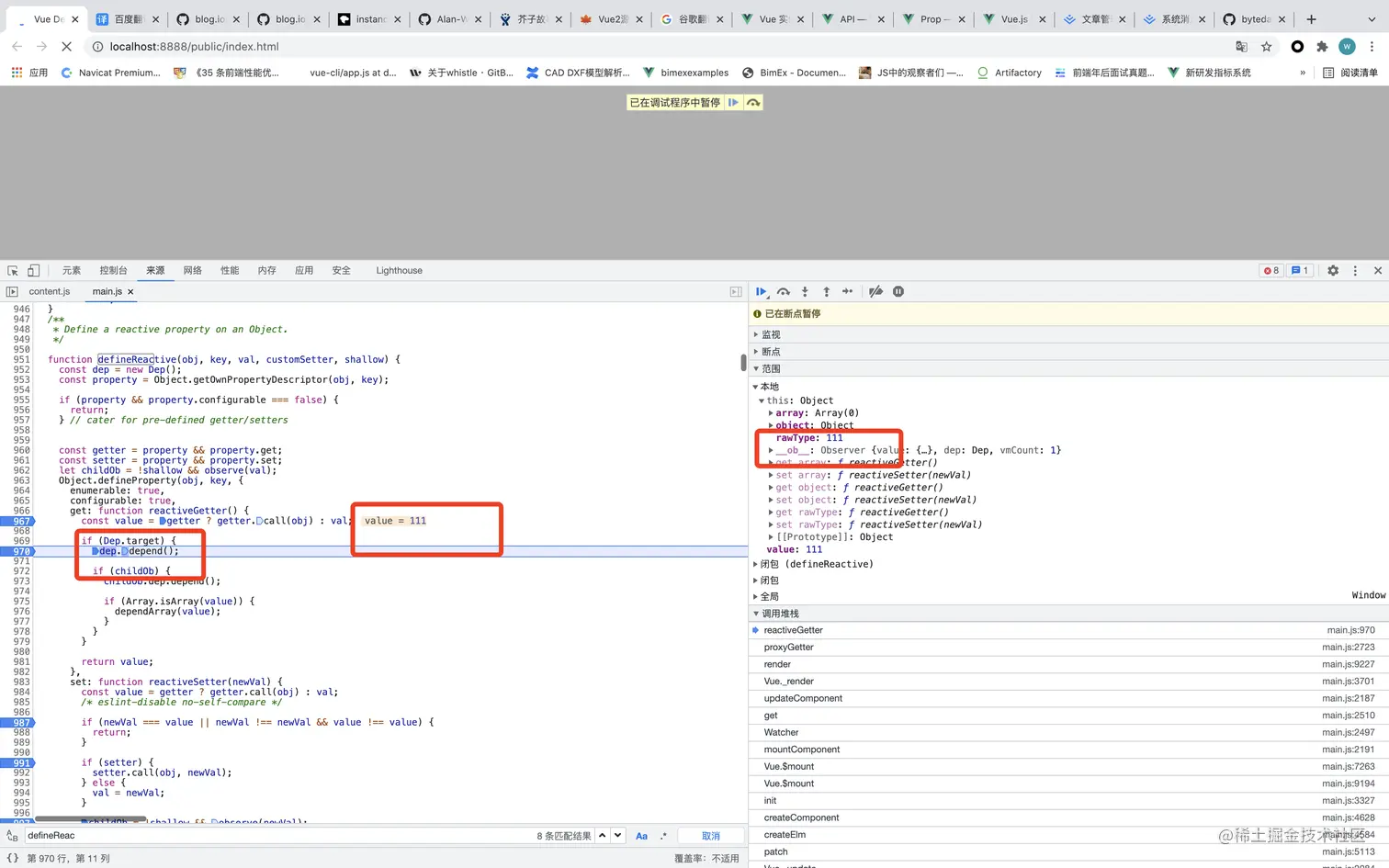1389x868 pixels.
Task: Expand the array: Array(0) property
Action: pos(771,413)
